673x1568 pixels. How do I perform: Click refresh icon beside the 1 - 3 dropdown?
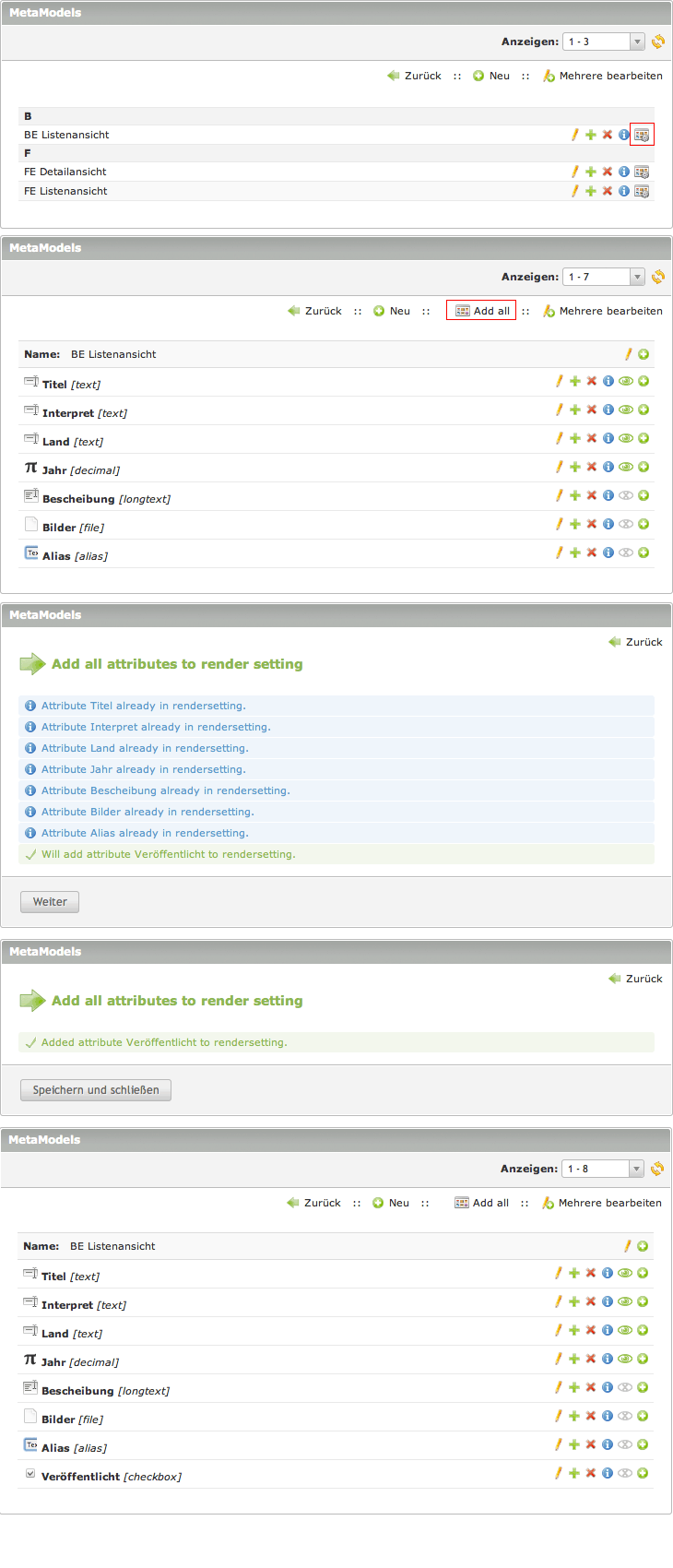click(x=658, y=42)
